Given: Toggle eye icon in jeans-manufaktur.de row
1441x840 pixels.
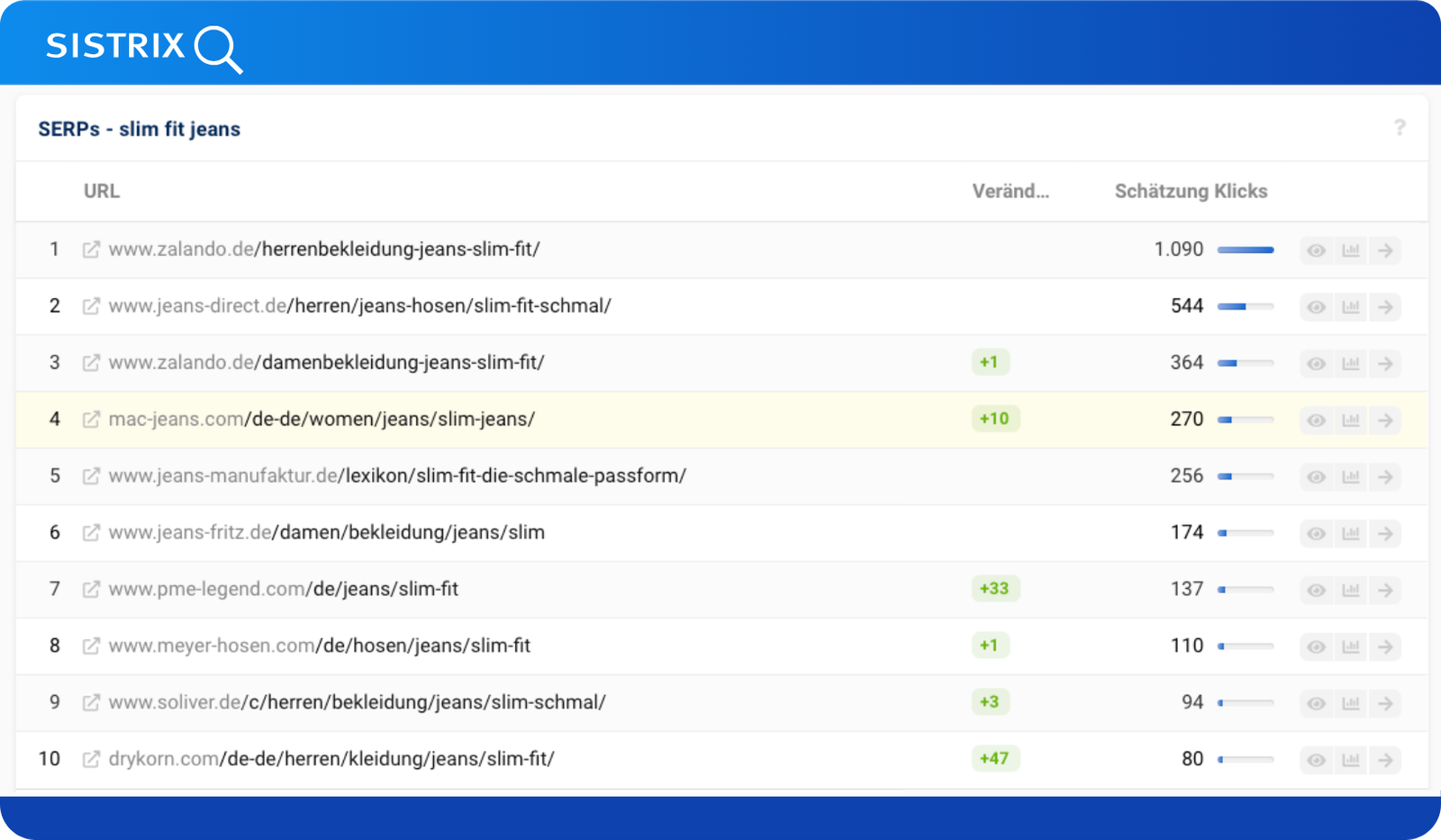Looking at the screenshot, I should 1316,477.
